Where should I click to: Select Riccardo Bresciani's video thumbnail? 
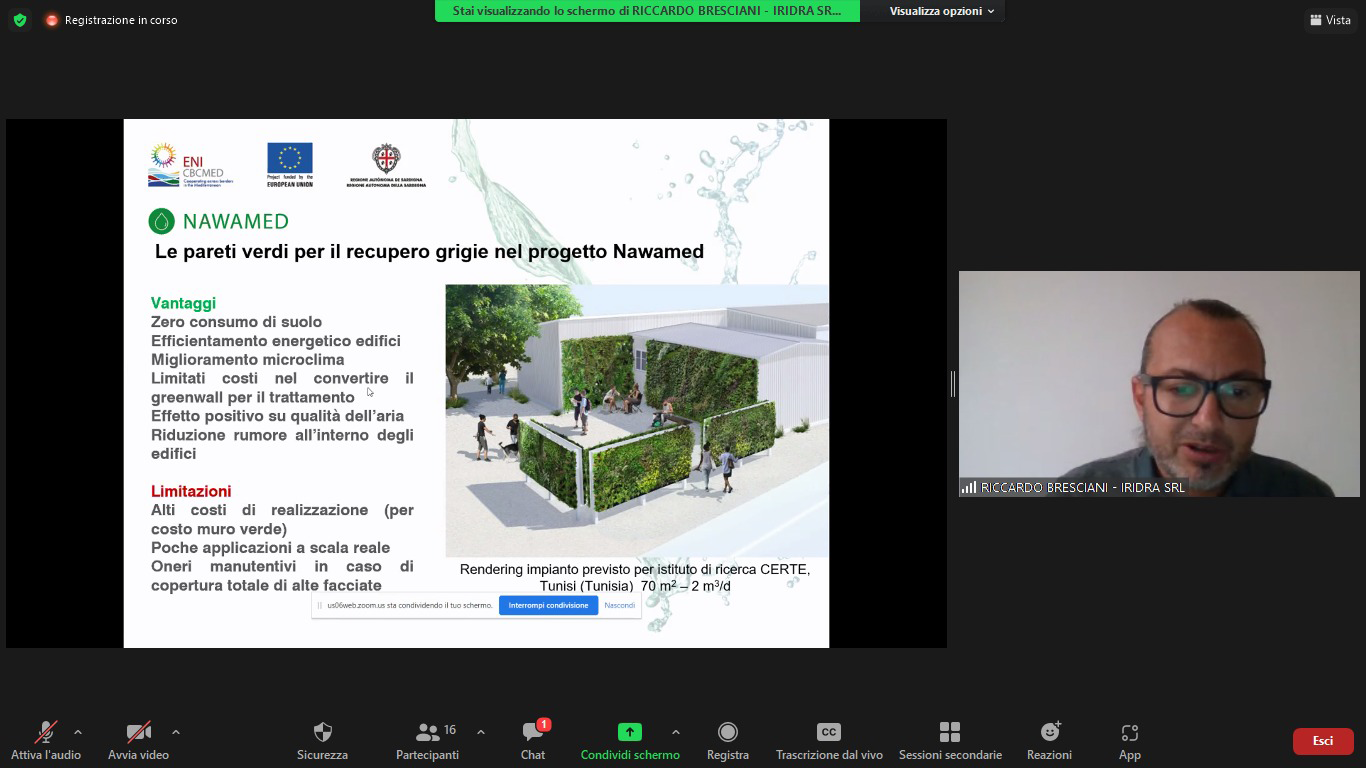pyautogui.click(x=1159, y=384)
